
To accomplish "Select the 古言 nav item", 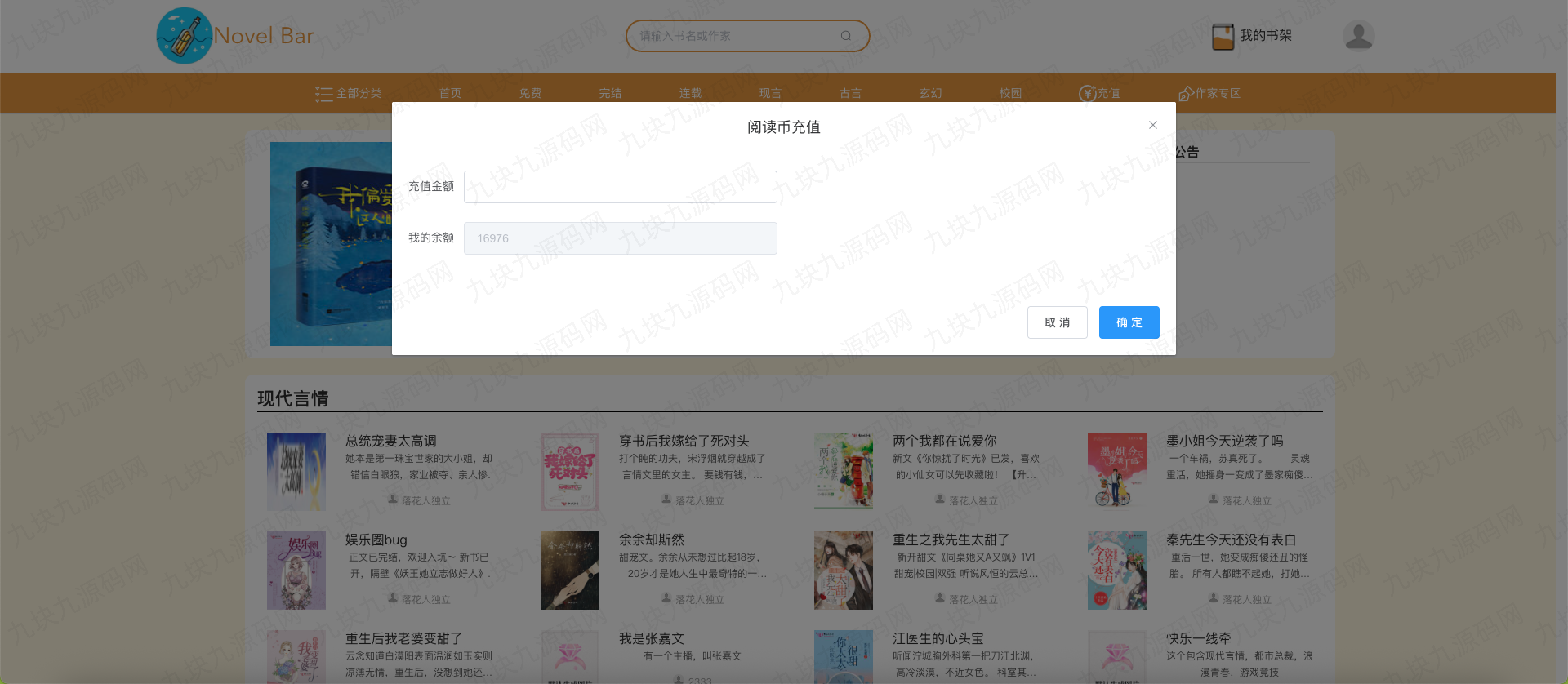I will tap(851, 94).
